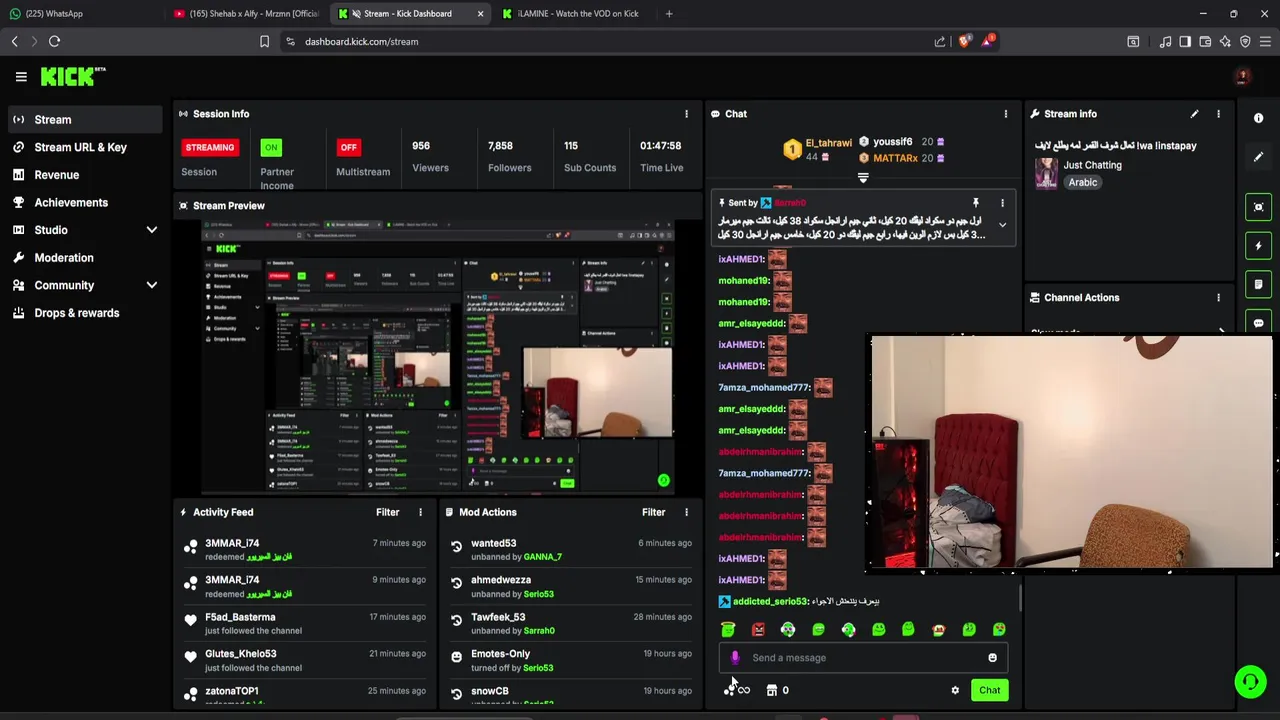Open the info icon in right sidebar

point(1258,118)
